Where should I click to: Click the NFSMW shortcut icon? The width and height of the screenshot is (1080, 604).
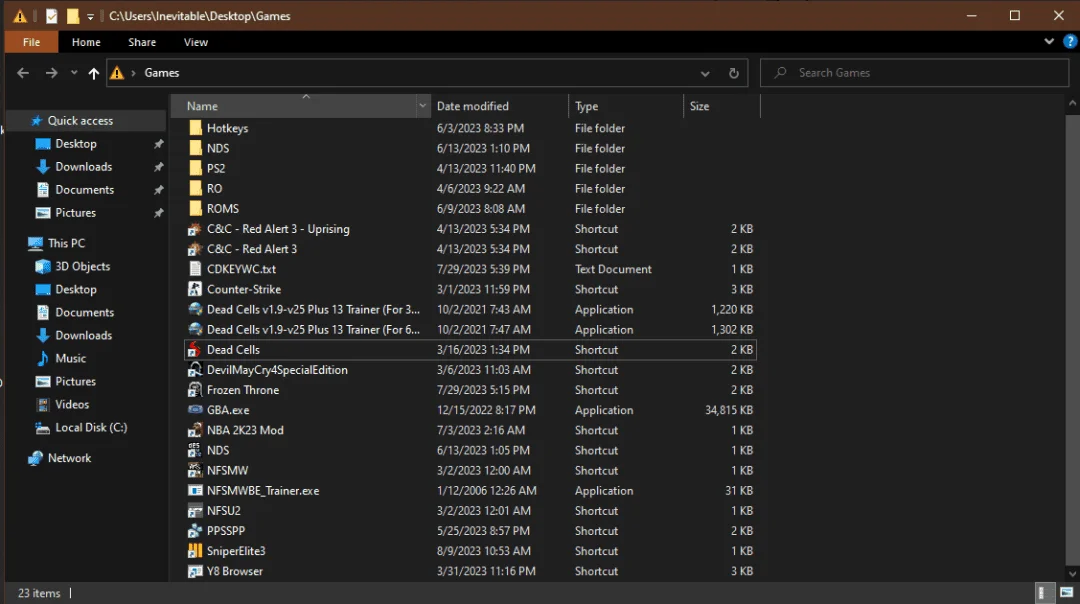pos(195,470)
